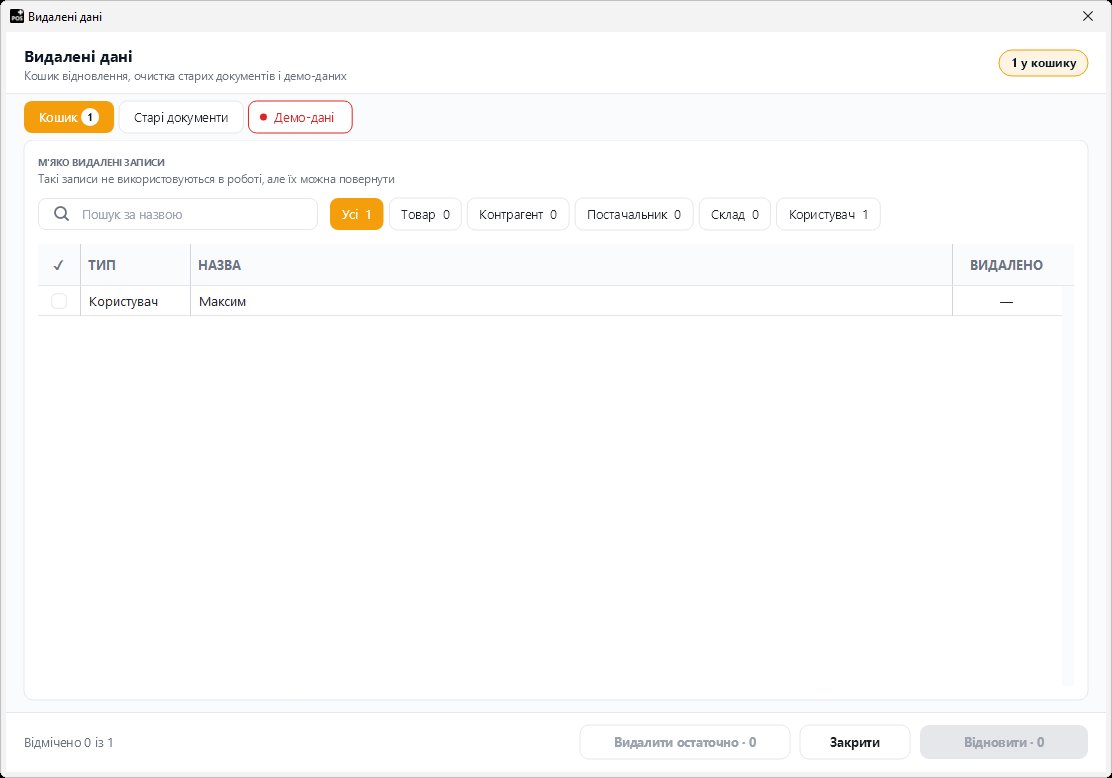This screenshot has width=1112, height=778.
Task: Click the Видалити остаточно button
Action: [684, 743]
